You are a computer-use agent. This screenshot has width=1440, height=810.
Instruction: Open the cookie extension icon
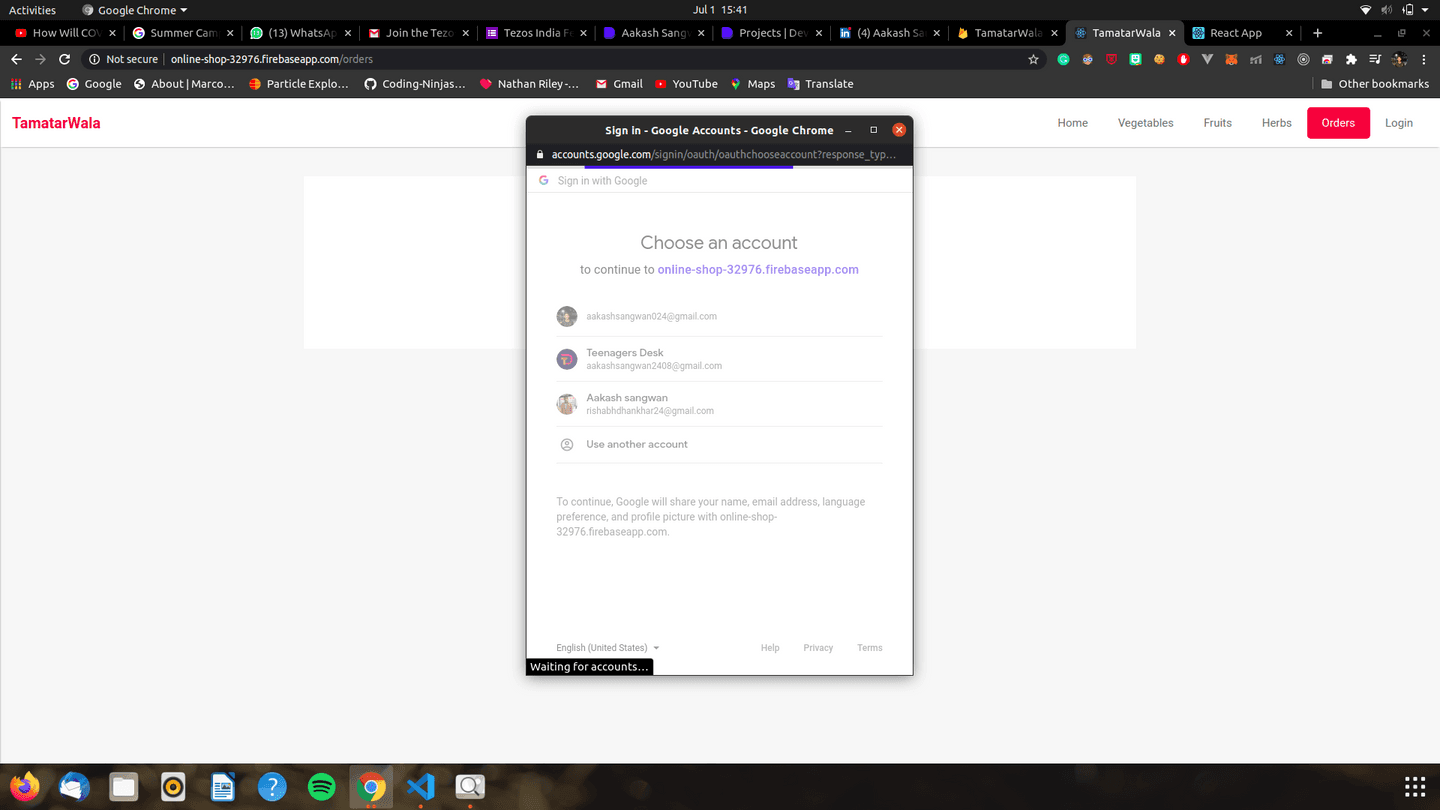(x=1159, y=59)
